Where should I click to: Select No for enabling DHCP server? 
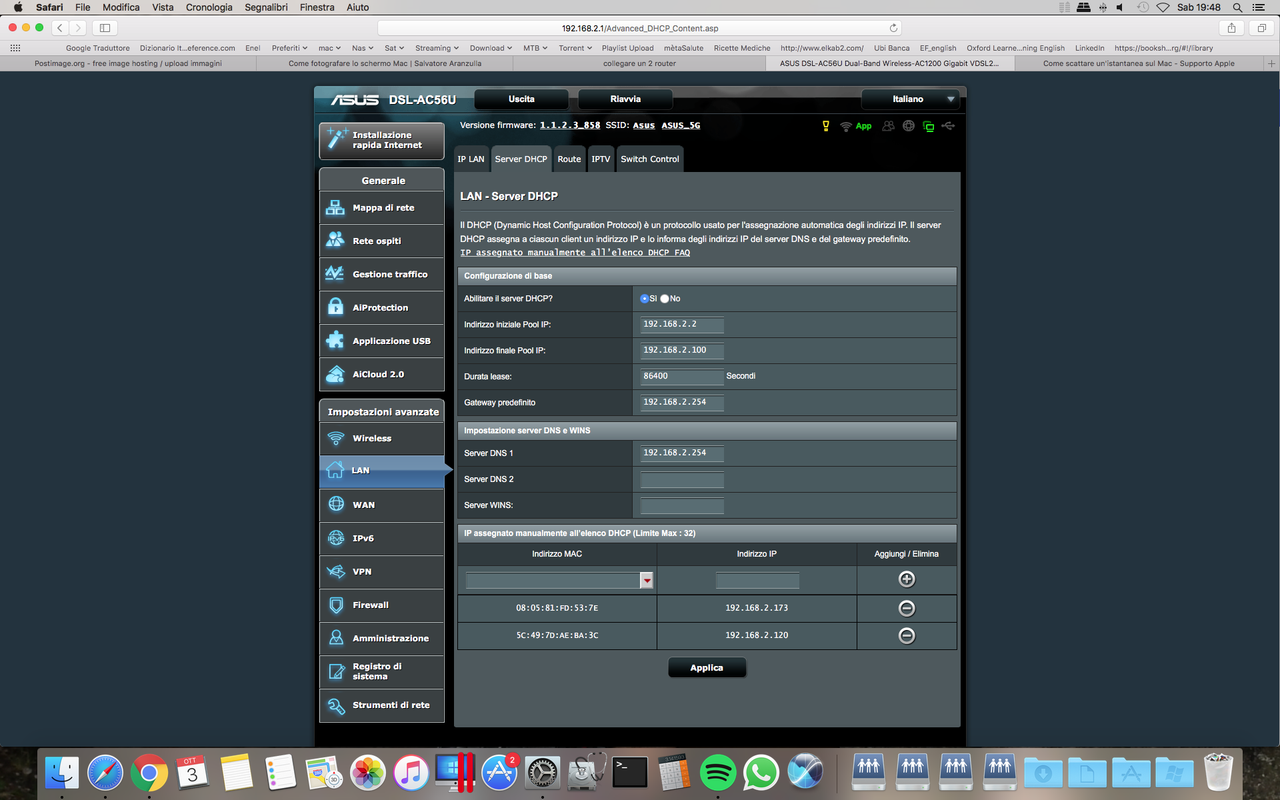[x=664, y=299]
